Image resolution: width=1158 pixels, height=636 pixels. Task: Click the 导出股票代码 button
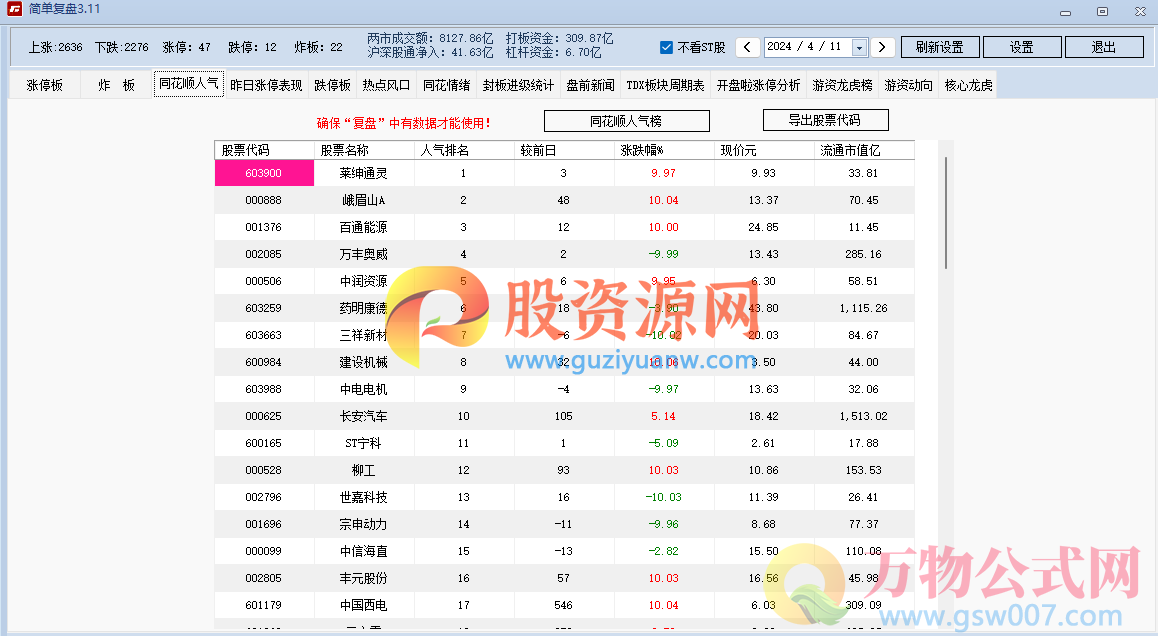coord(825,120)
